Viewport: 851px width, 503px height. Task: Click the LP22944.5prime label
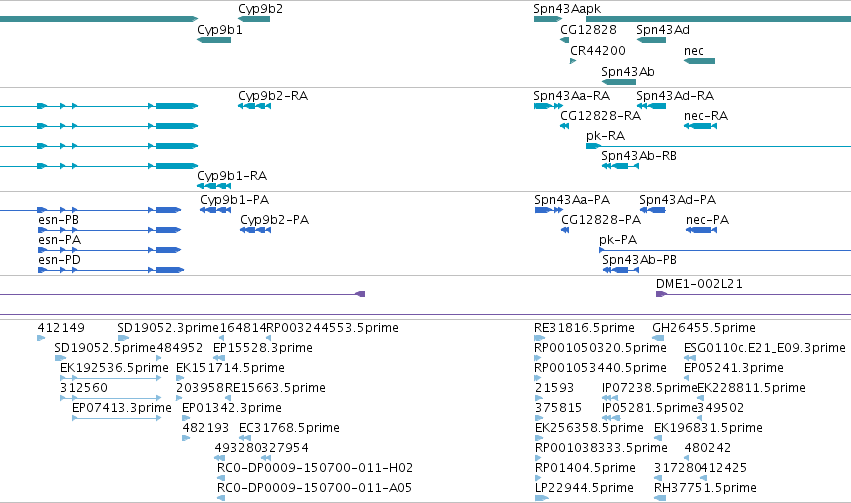(x=584, y=488)
